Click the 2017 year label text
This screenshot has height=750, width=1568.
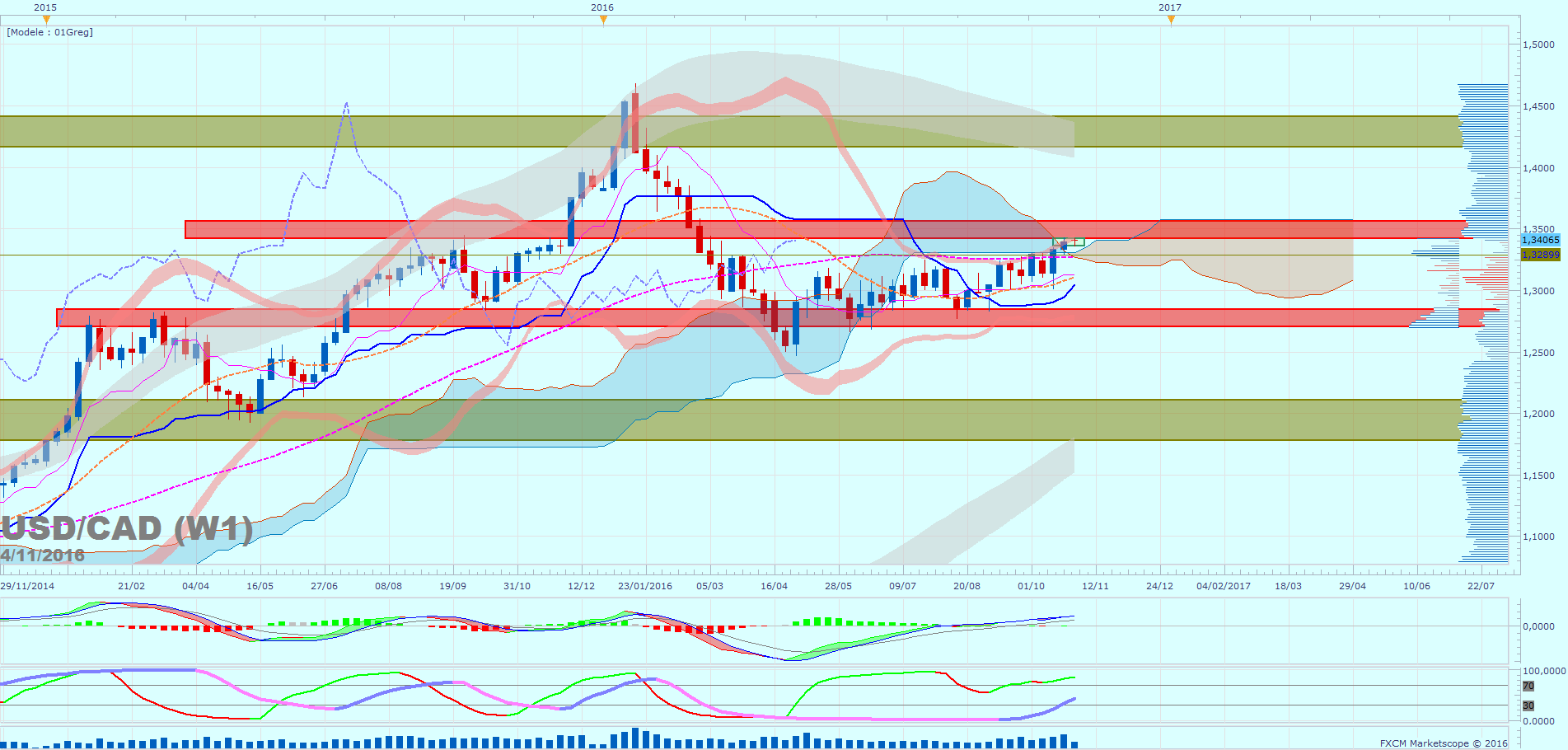coord(1170,7)
